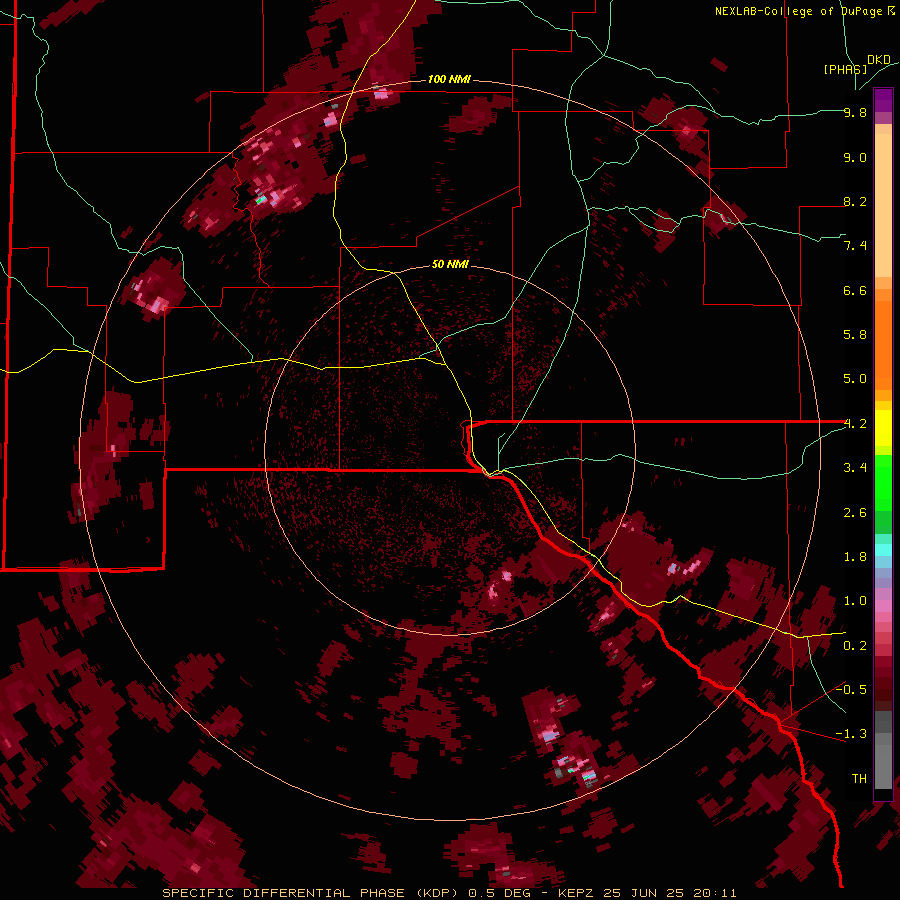Click the 0.5 DEG elevation angle text
The width and height of the screenshot is (900, 900).
[x=500, y=893]
